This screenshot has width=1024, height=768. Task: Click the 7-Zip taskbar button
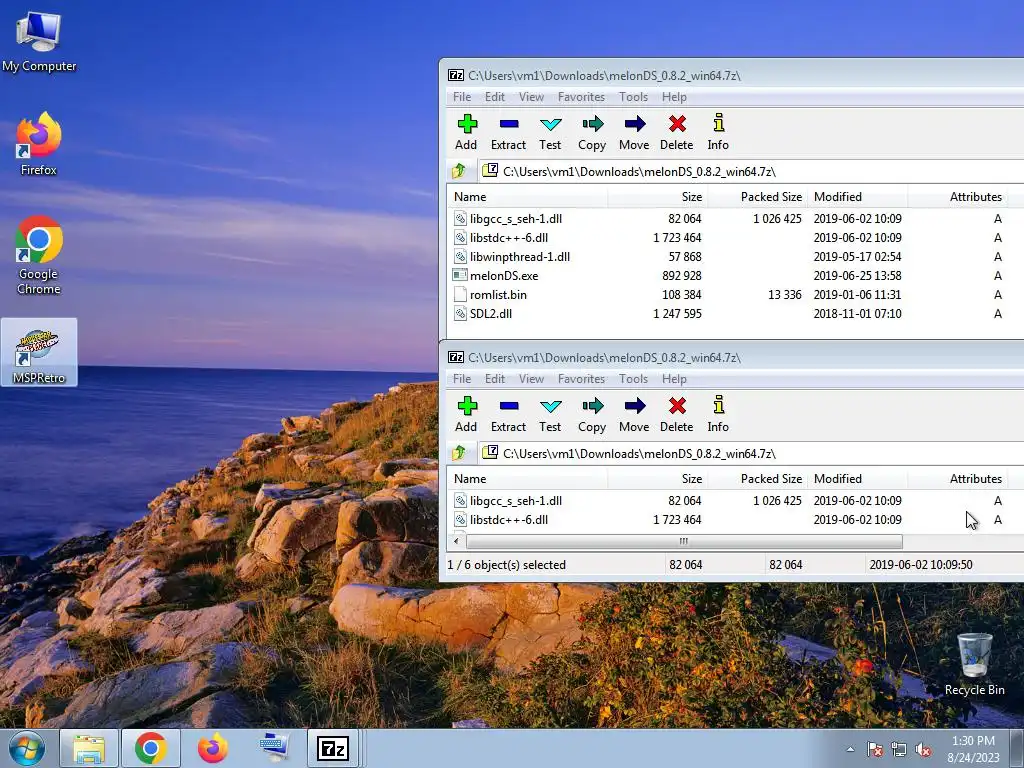pos(333,748)
